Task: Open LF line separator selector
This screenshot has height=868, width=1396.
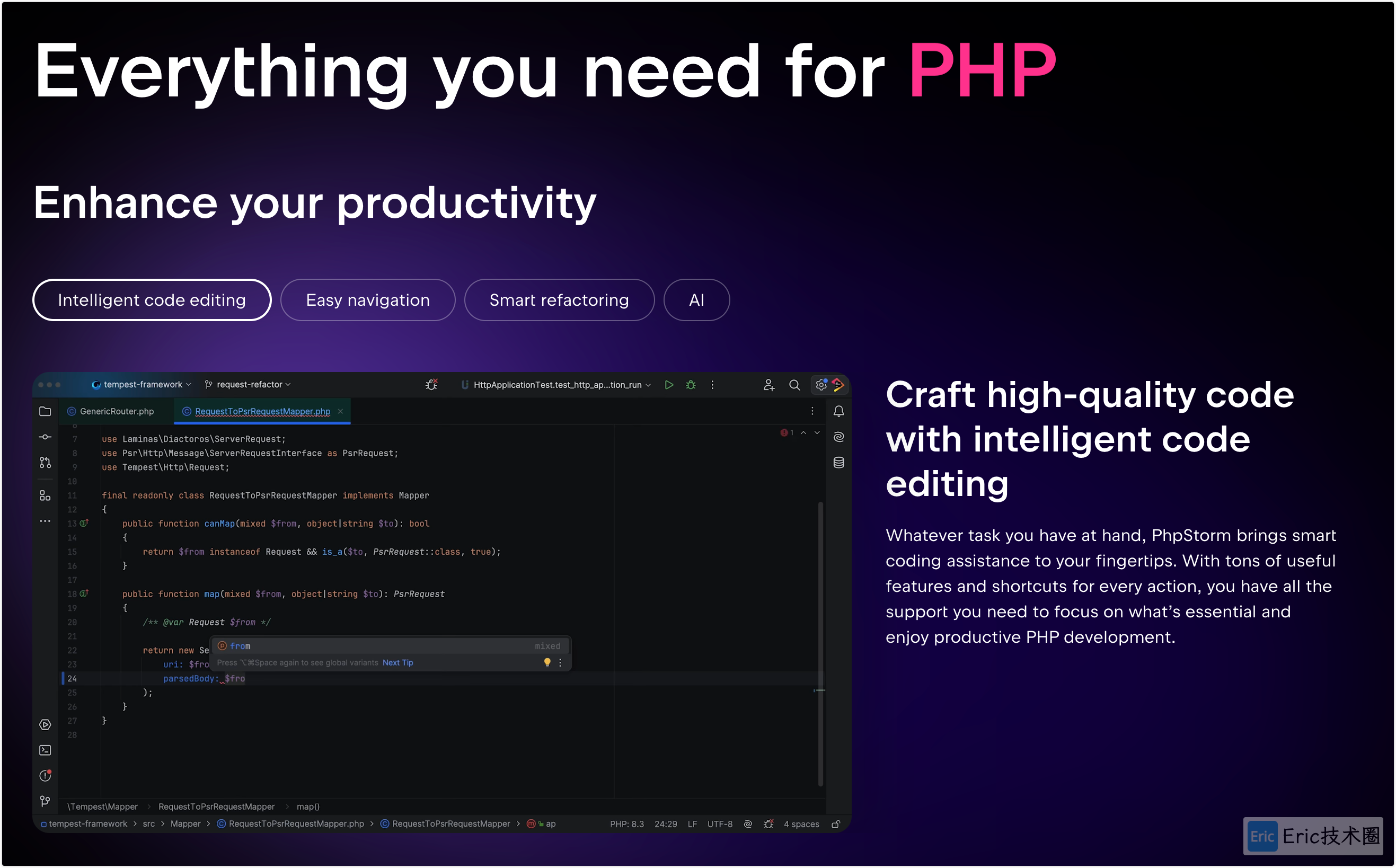Action: (x=692, y=824)
